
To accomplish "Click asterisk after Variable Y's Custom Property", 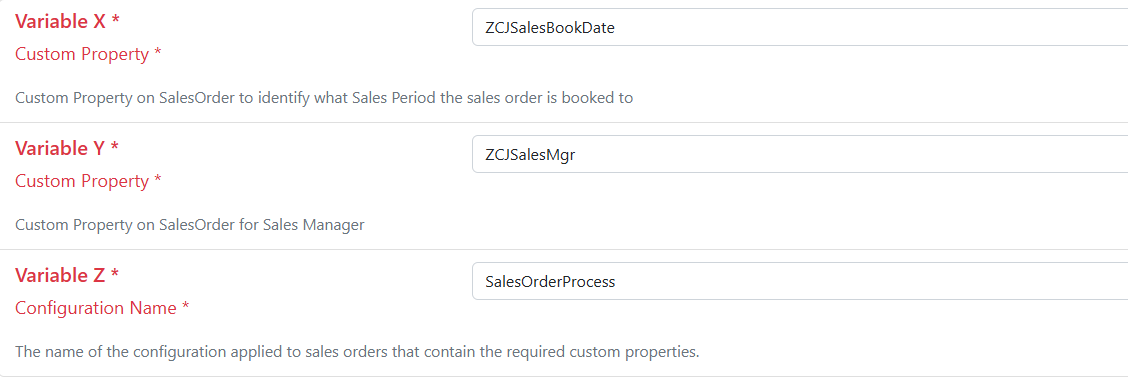I will (157, 179).
